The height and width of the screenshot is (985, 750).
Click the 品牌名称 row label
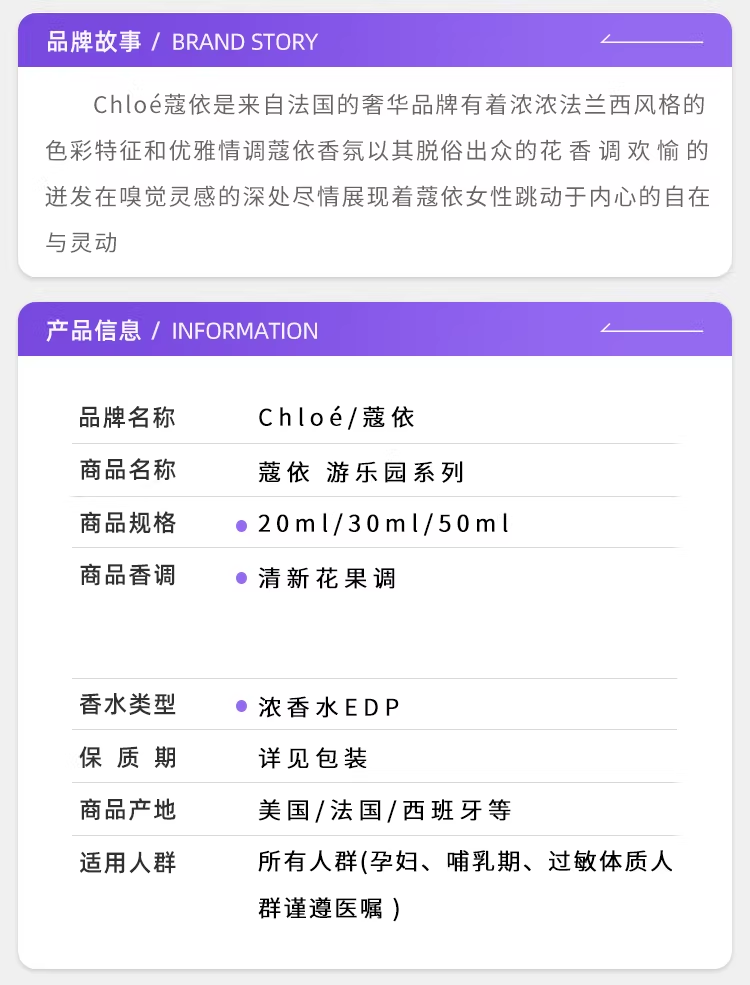(127, 417)
